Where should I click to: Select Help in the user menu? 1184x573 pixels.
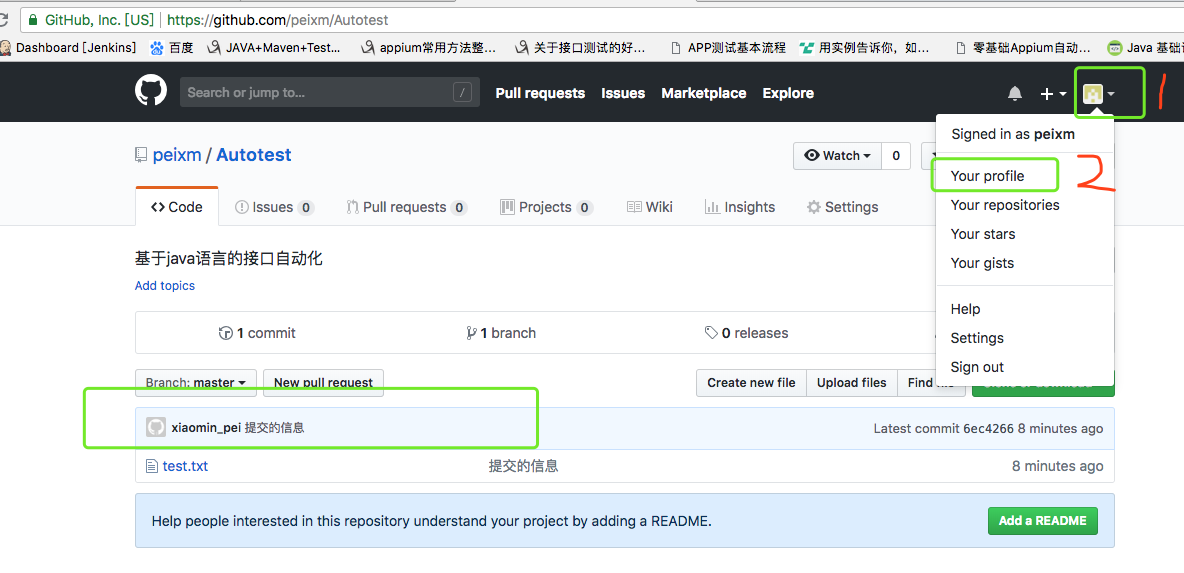click(x=965, y=309)
